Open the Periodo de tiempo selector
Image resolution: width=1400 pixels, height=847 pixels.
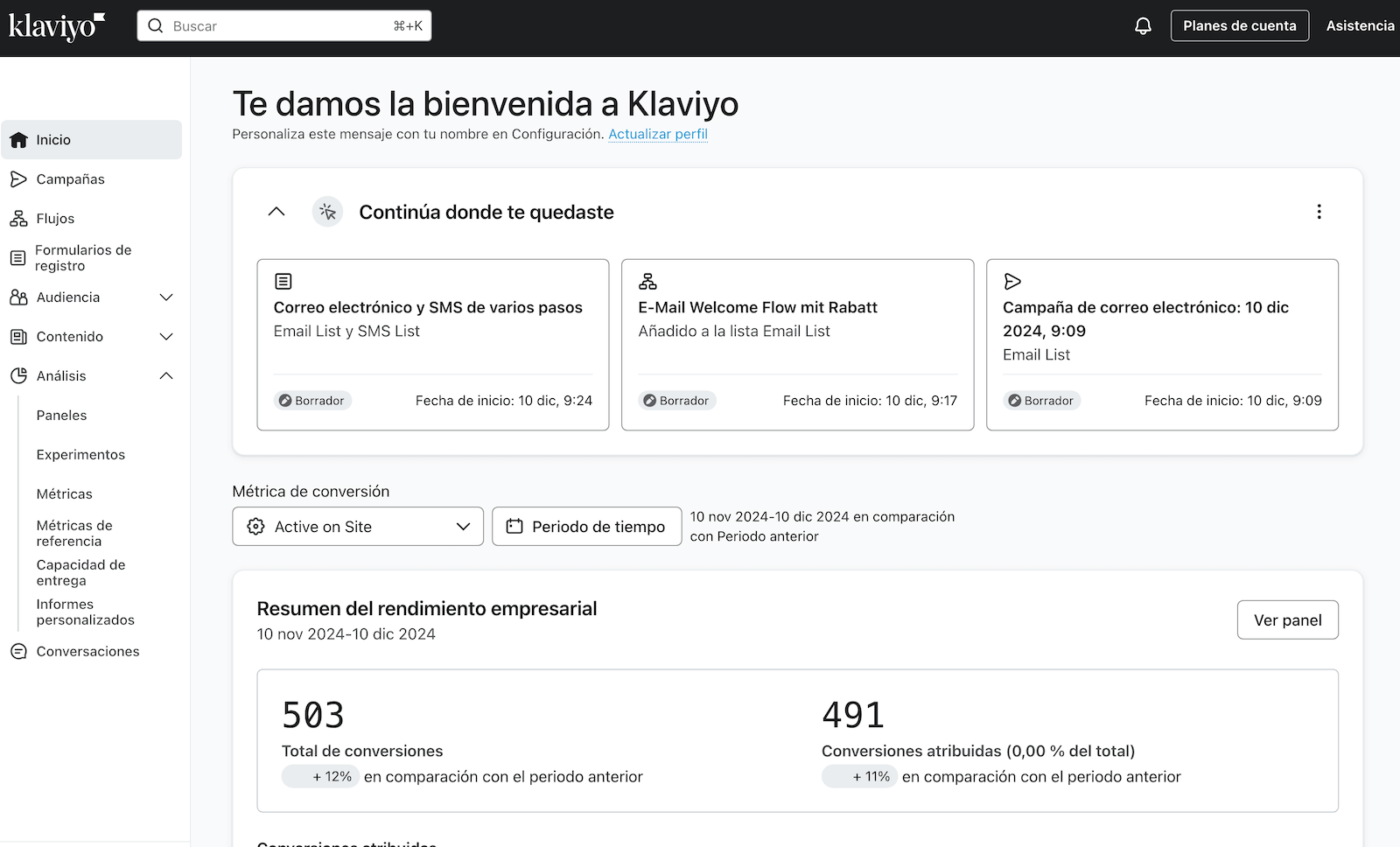[x=587, y=527]
